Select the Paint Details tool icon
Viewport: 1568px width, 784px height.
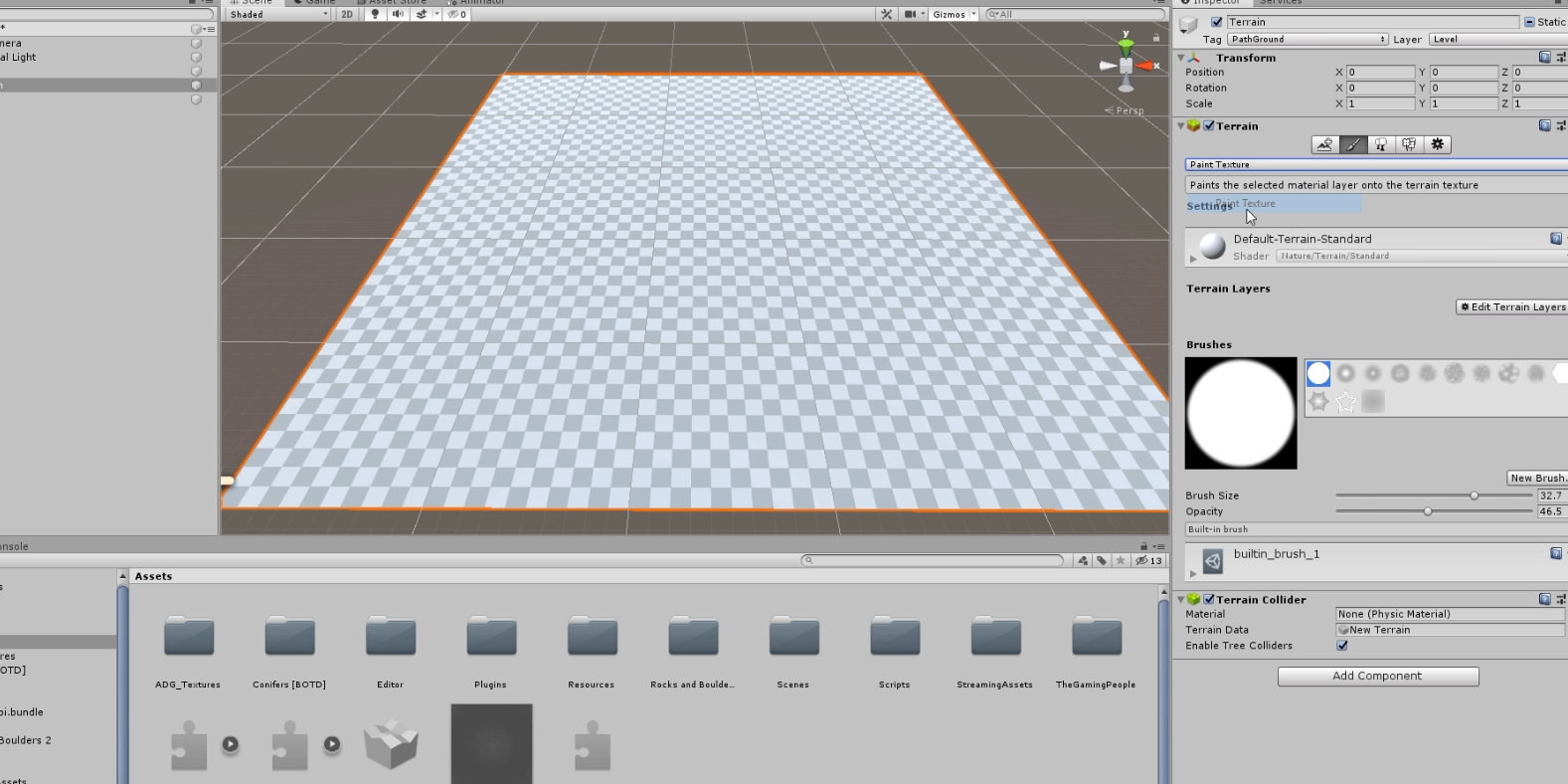pyautogui.click(x=1409, y=145)
